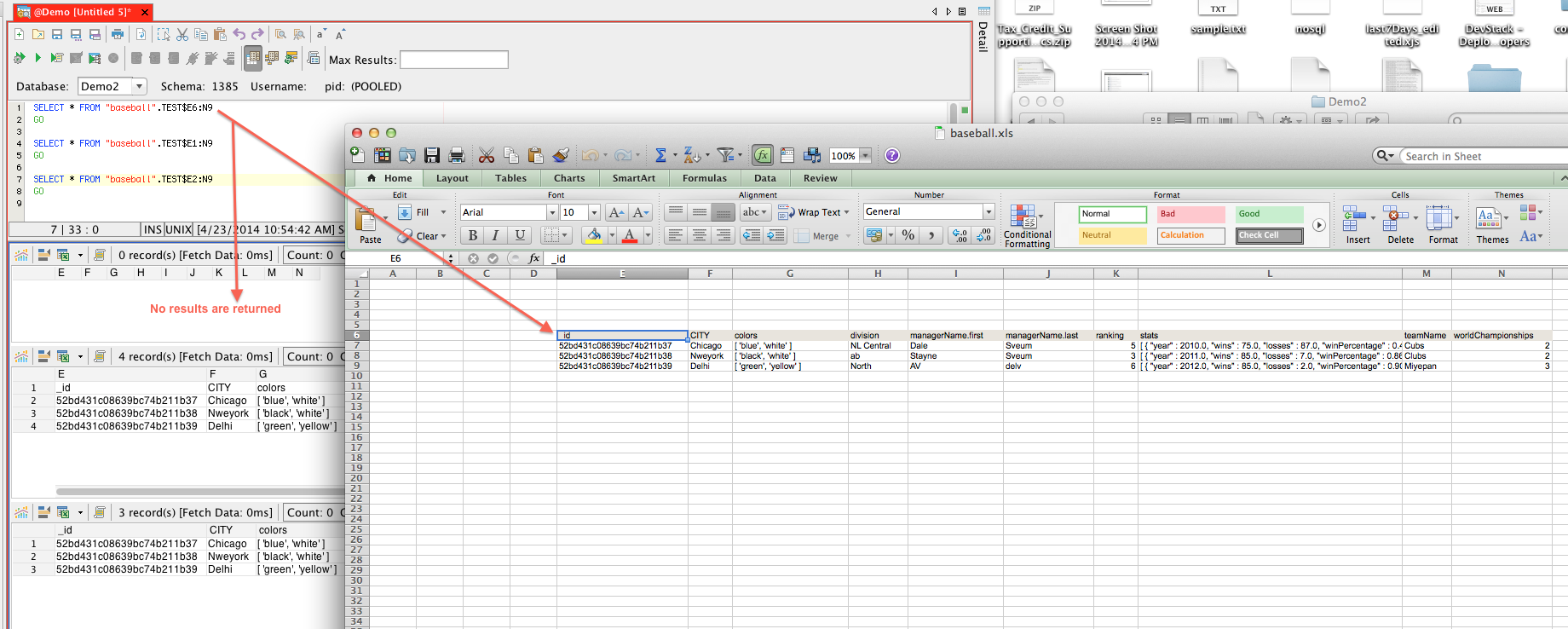
Task: Select the Bad cell style swatch
Action: coord(1190,214)
